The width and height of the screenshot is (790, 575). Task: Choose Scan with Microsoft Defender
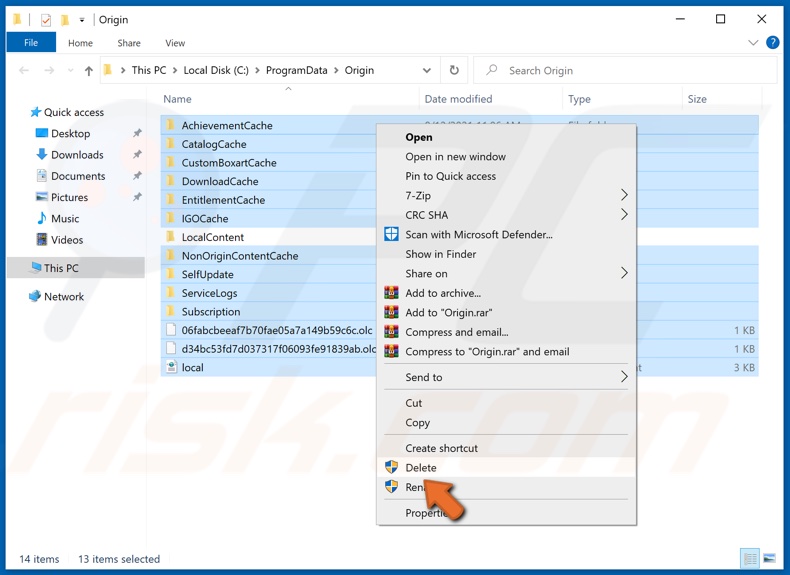point(479,235)
